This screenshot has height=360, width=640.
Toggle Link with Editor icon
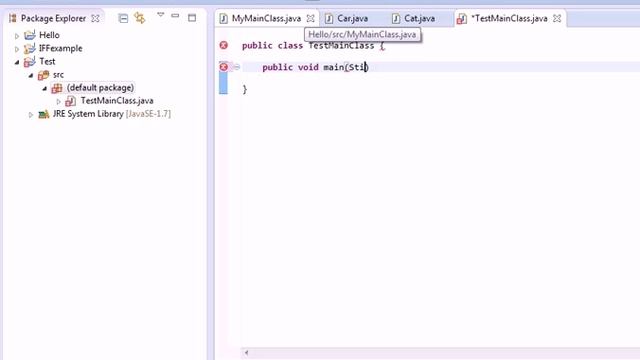coord(140,18)
